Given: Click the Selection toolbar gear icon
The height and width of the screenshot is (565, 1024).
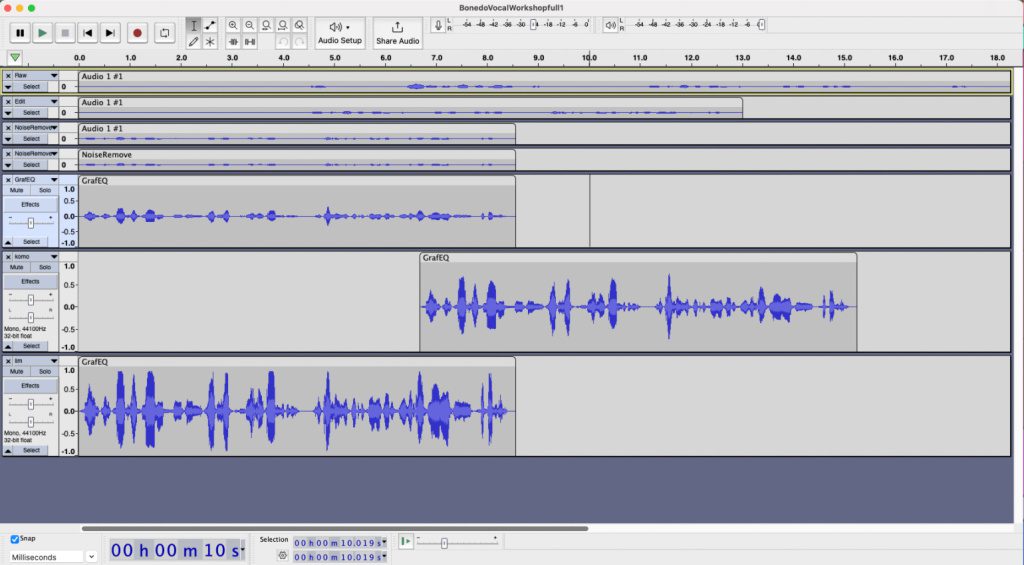Looking at the screenshot, I should click(x=282, y=556).
